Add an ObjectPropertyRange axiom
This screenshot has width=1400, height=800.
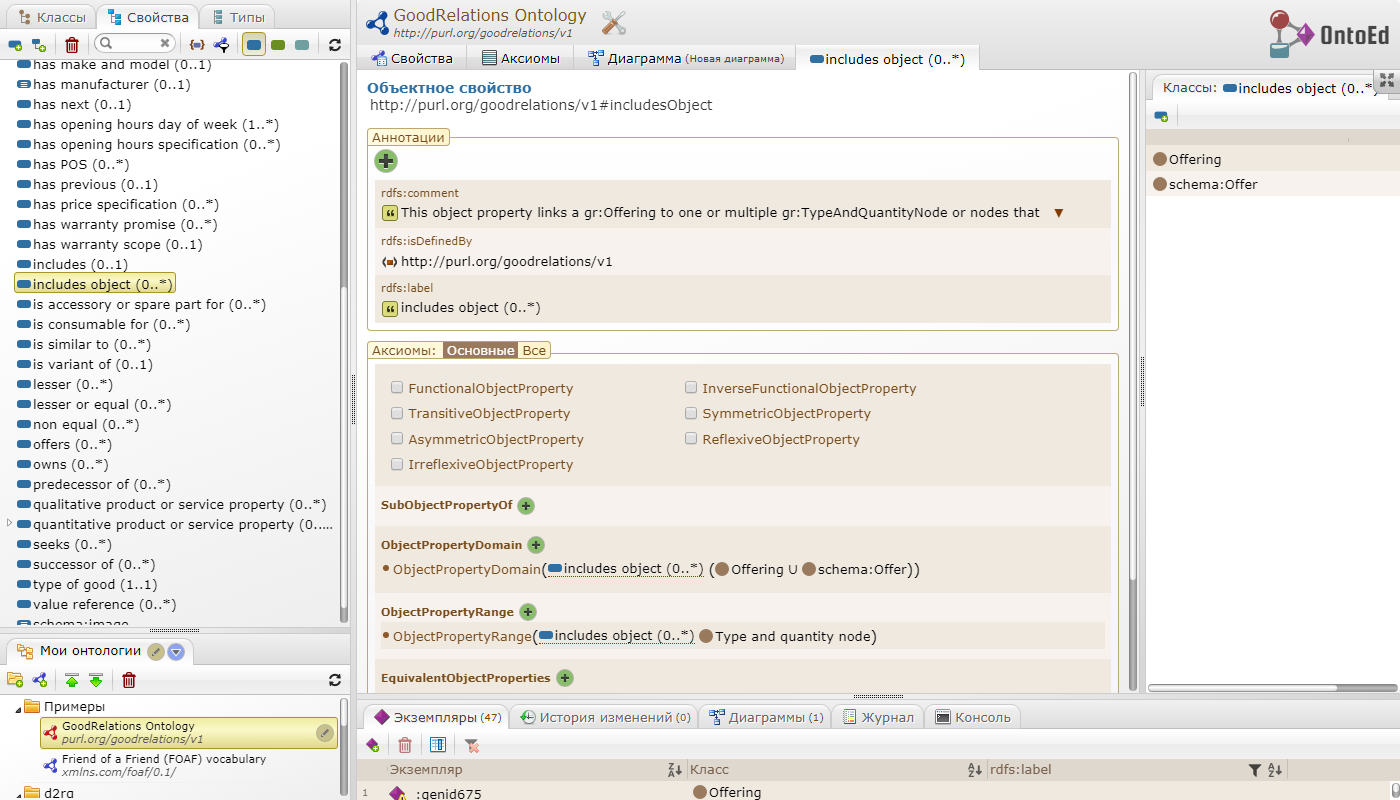[528, 612]
